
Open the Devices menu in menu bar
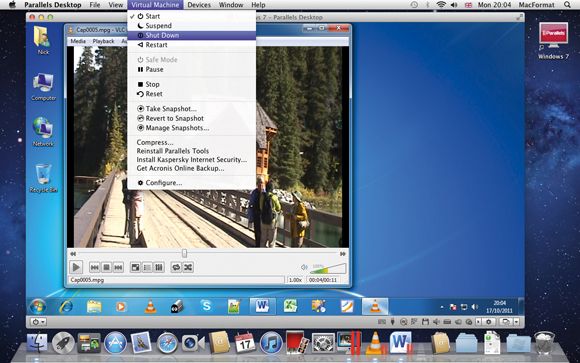point(199,5)
